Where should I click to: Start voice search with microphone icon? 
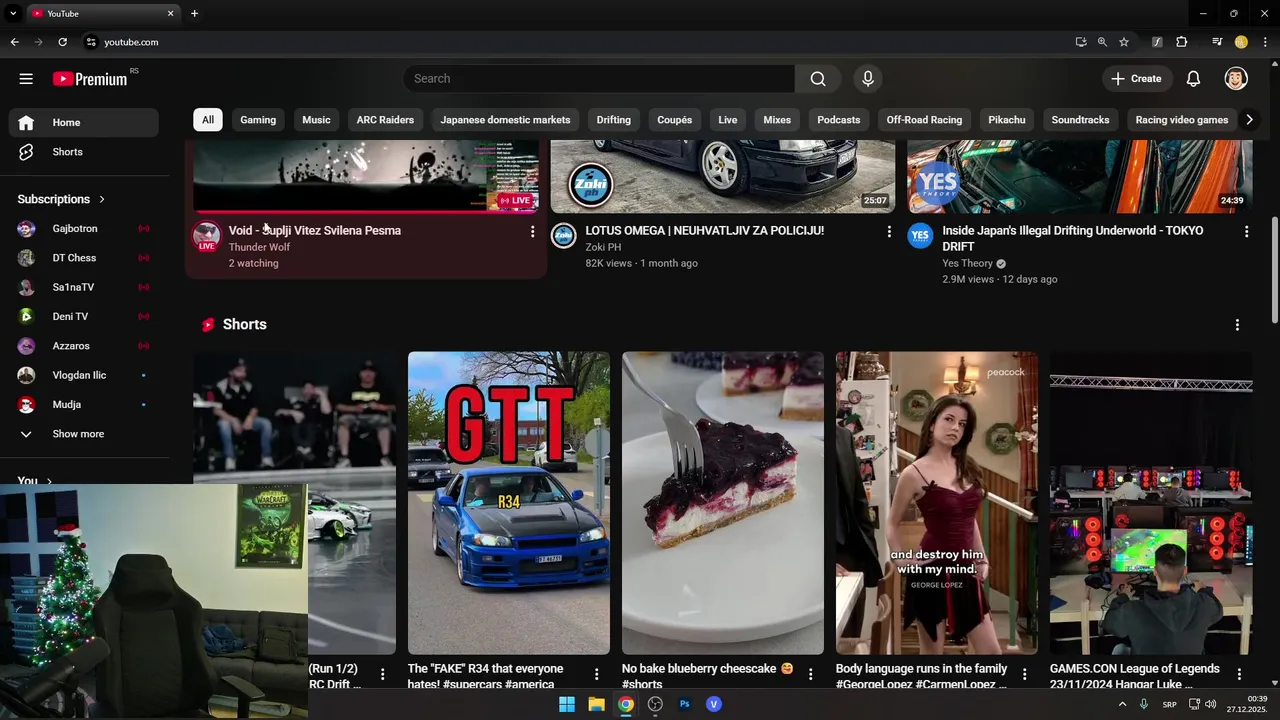coord(868,79)
